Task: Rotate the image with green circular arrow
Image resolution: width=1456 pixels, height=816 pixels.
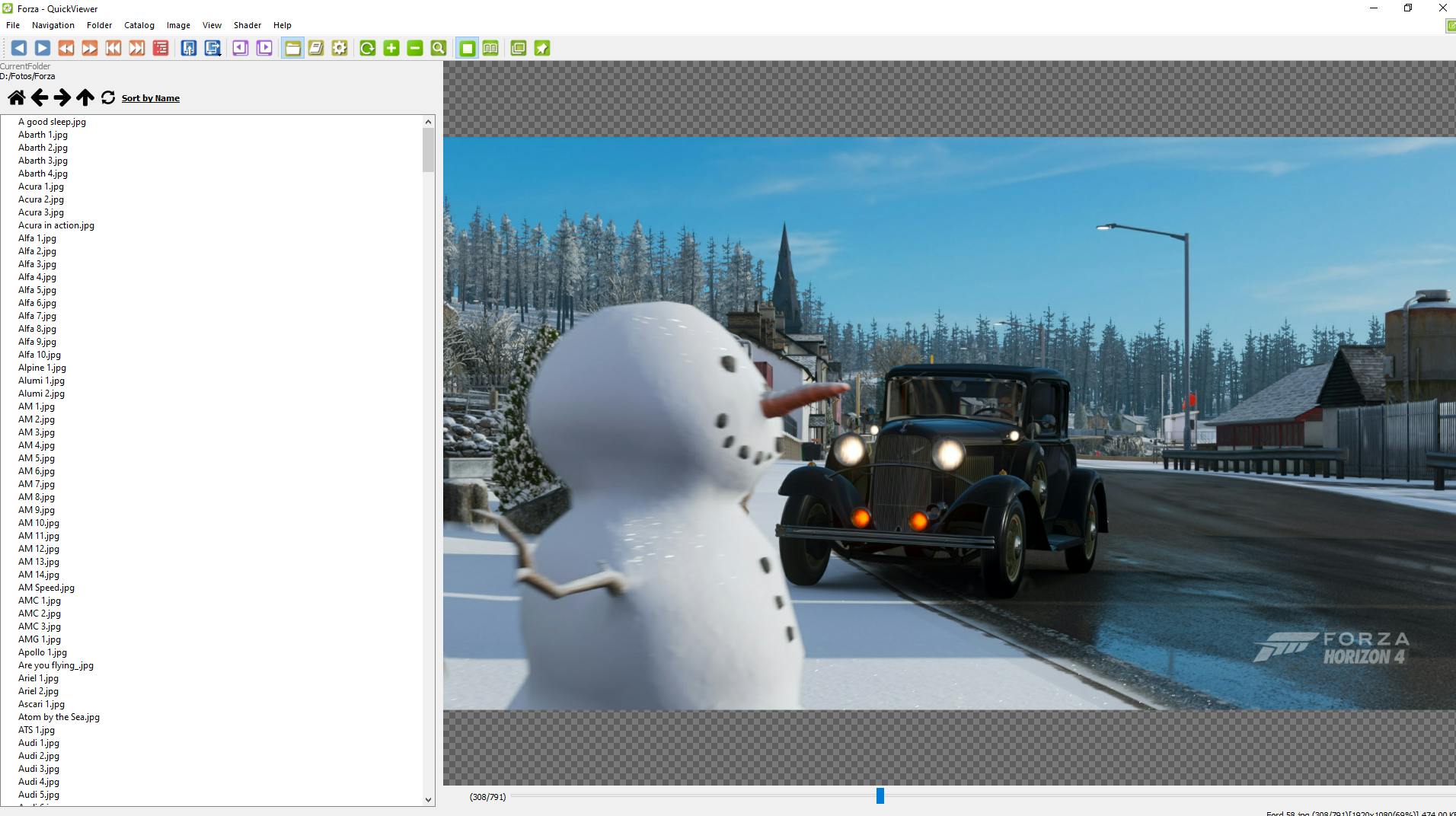Action: (368, 48)
